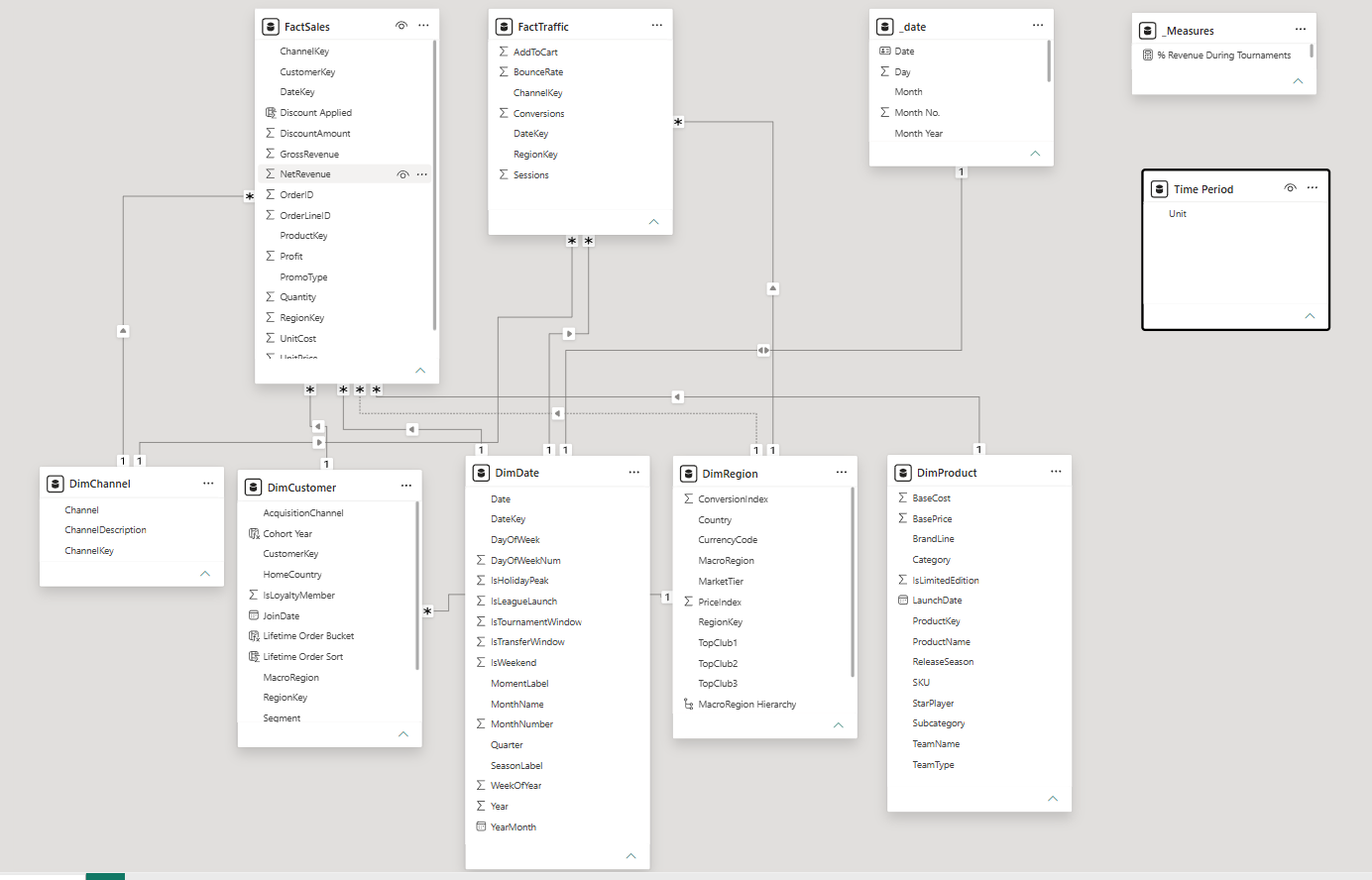Image resolution: width=1372 pixels, height=880 pixels.
Task: Click sigma icon beside ConversionIndex
Action: point(689,498)
